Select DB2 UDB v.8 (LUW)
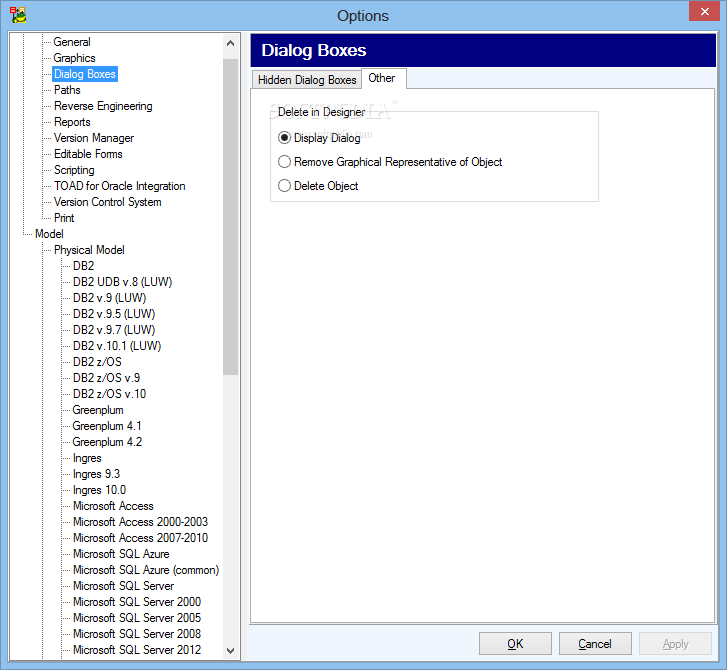This screenshot has height=670, width=727. point(122,282)
